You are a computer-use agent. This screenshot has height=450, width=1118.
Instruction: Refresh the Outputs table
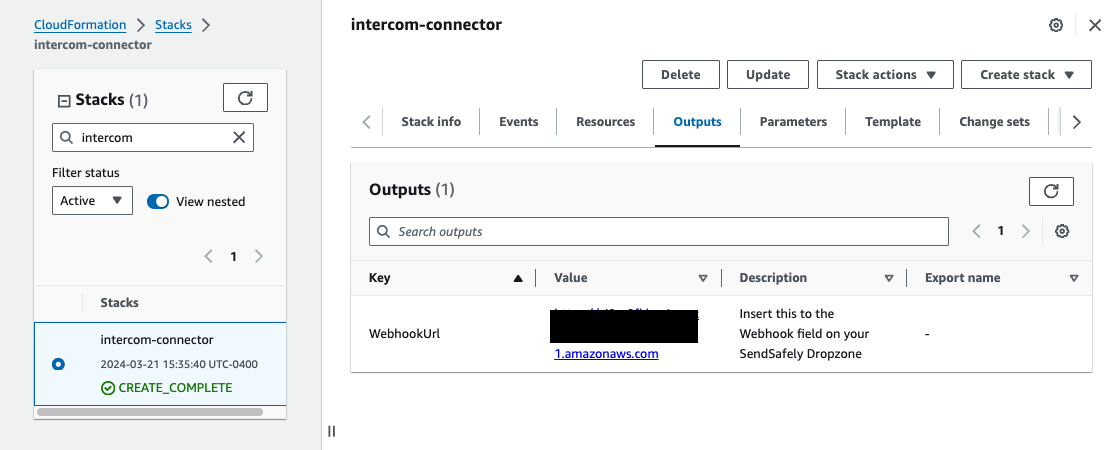1051,191
